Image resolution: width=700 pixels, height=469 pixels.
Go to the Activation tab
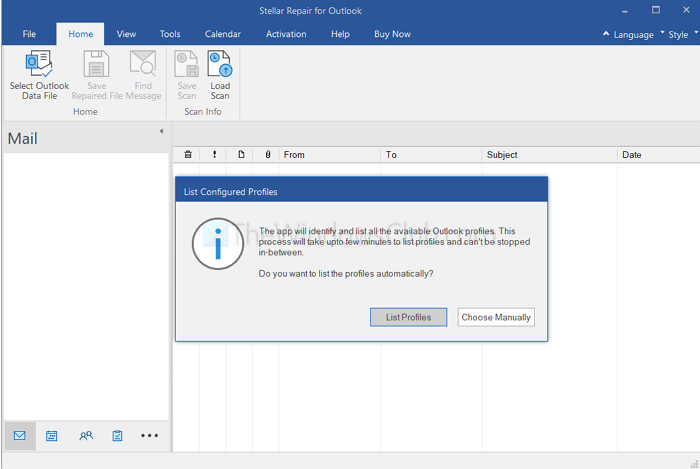[x=286, y=34]
